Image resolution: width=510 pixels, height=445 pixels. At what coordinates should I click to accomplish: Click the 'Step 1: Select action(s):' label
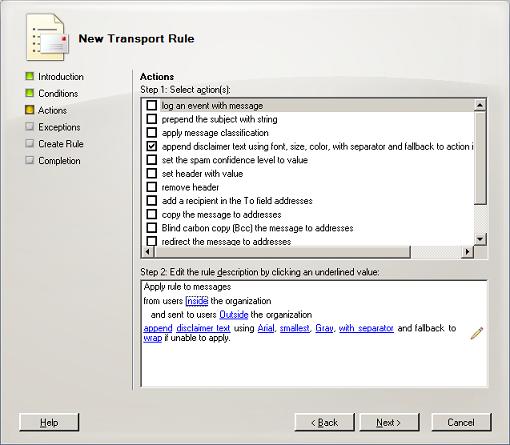(185, 90)
